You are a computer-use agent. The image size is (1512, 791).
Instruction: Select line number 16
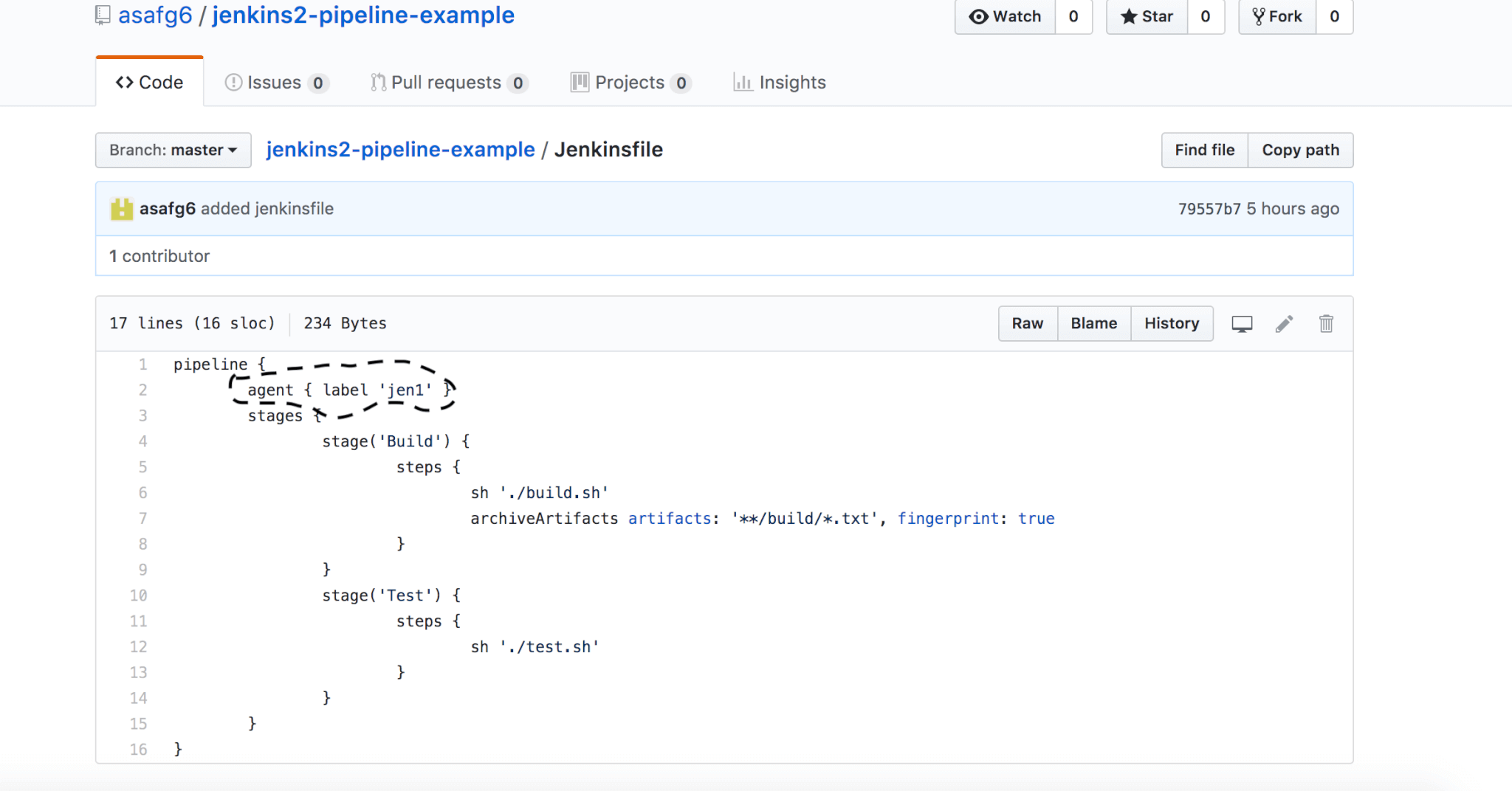139,750
